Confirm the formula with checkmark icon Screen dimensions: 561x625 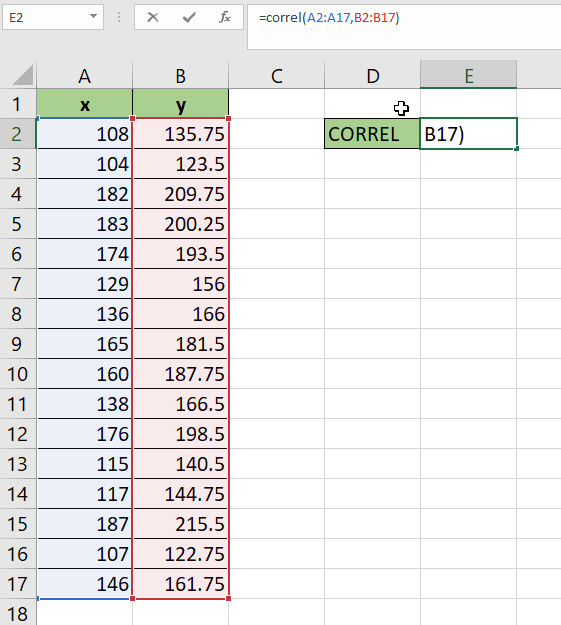pos(189,17)
